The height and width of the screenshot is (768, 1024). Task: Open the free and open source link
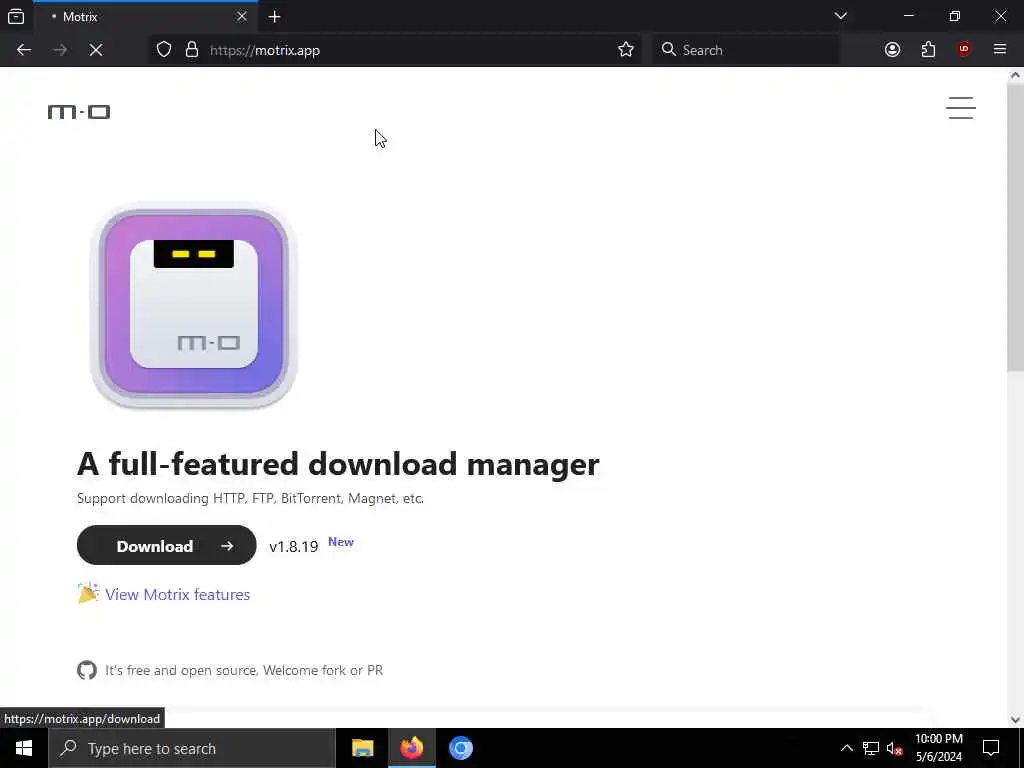click(244, 670)
